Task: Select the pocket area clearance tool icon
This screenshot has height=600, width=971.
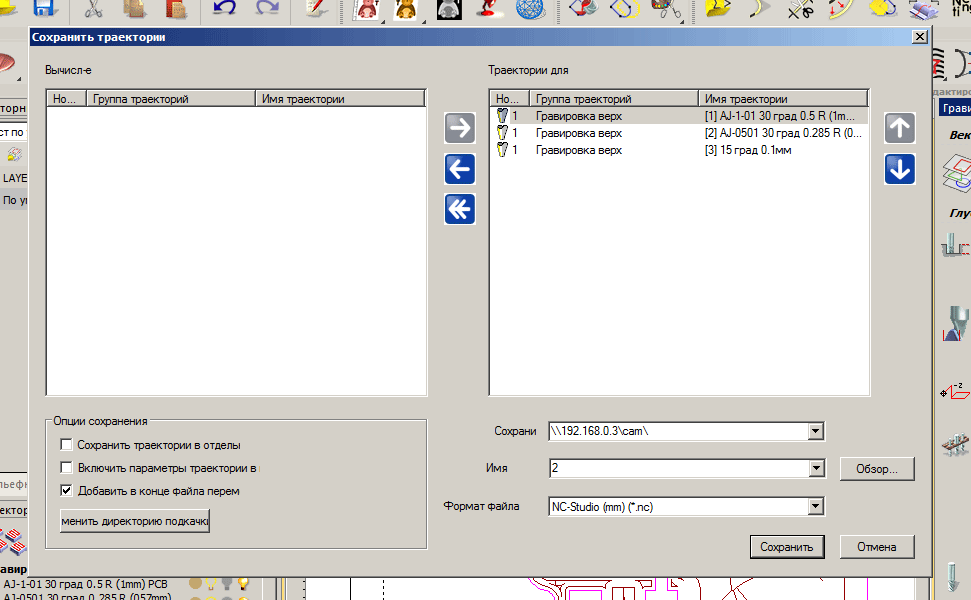Action: coord(955,245)
